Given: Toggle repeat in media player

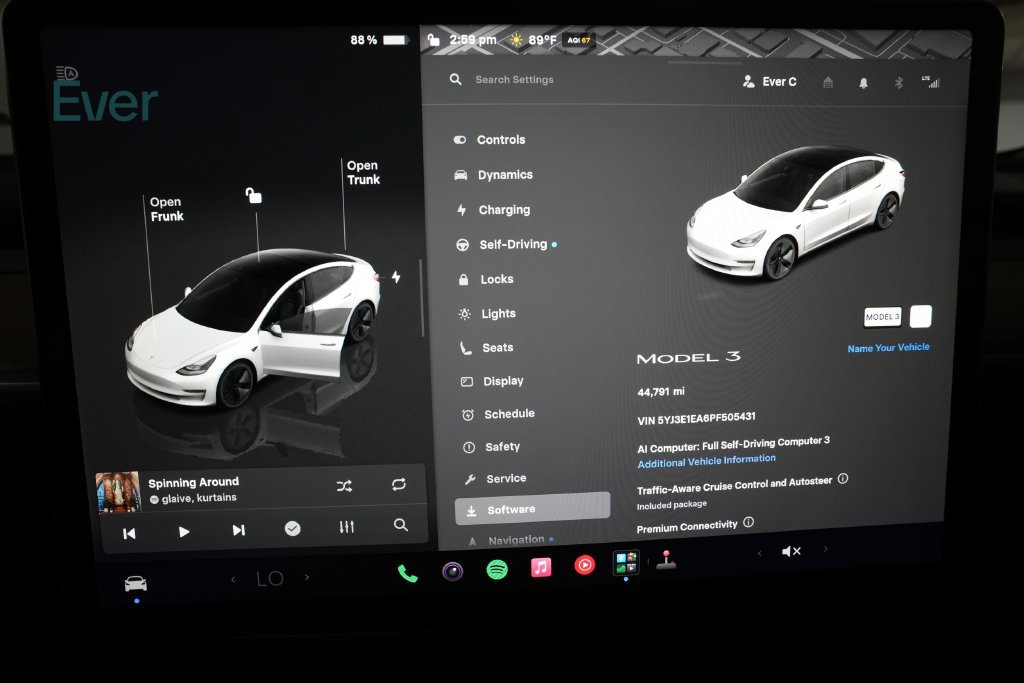Looking at the screenshot, I should pyautogui.click(x=398, y=484).
